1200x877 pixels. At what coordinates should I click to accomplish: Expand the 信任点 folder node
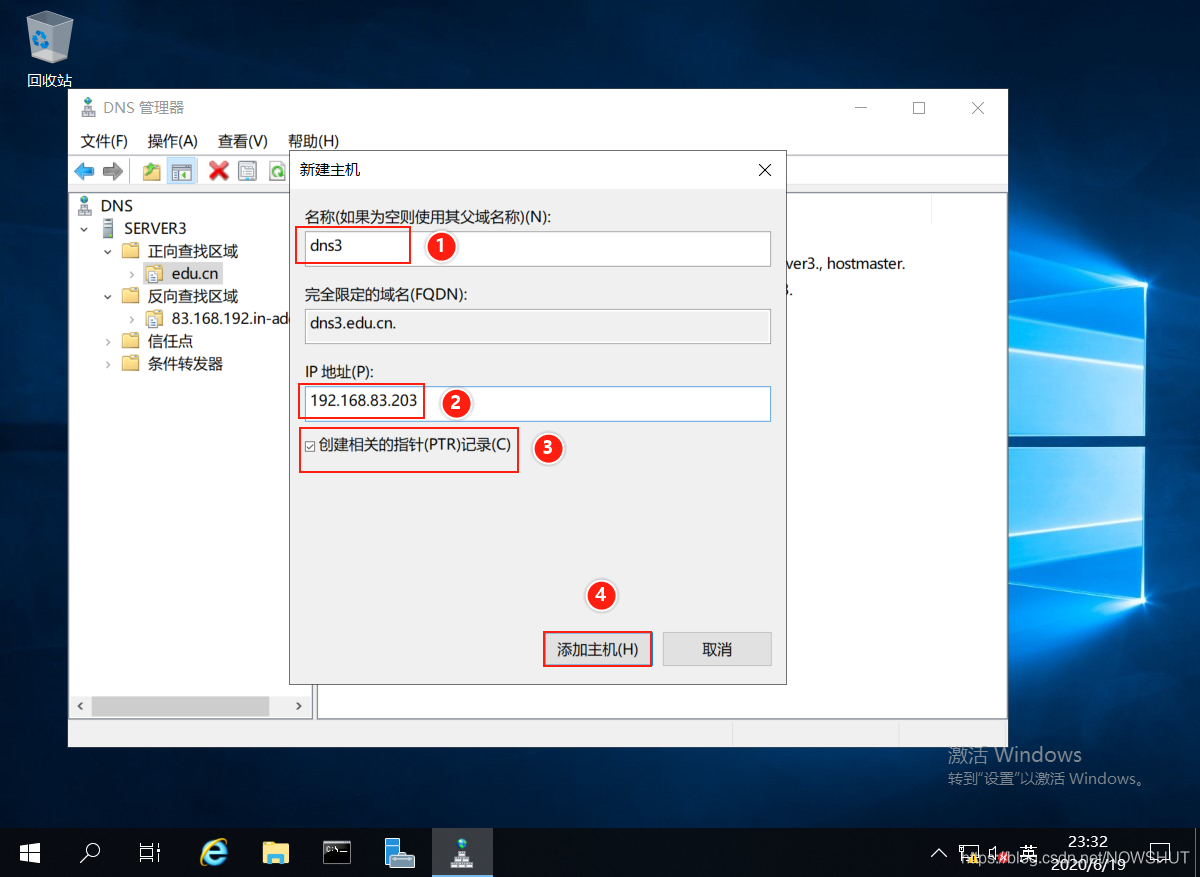(x=109, y=341)
